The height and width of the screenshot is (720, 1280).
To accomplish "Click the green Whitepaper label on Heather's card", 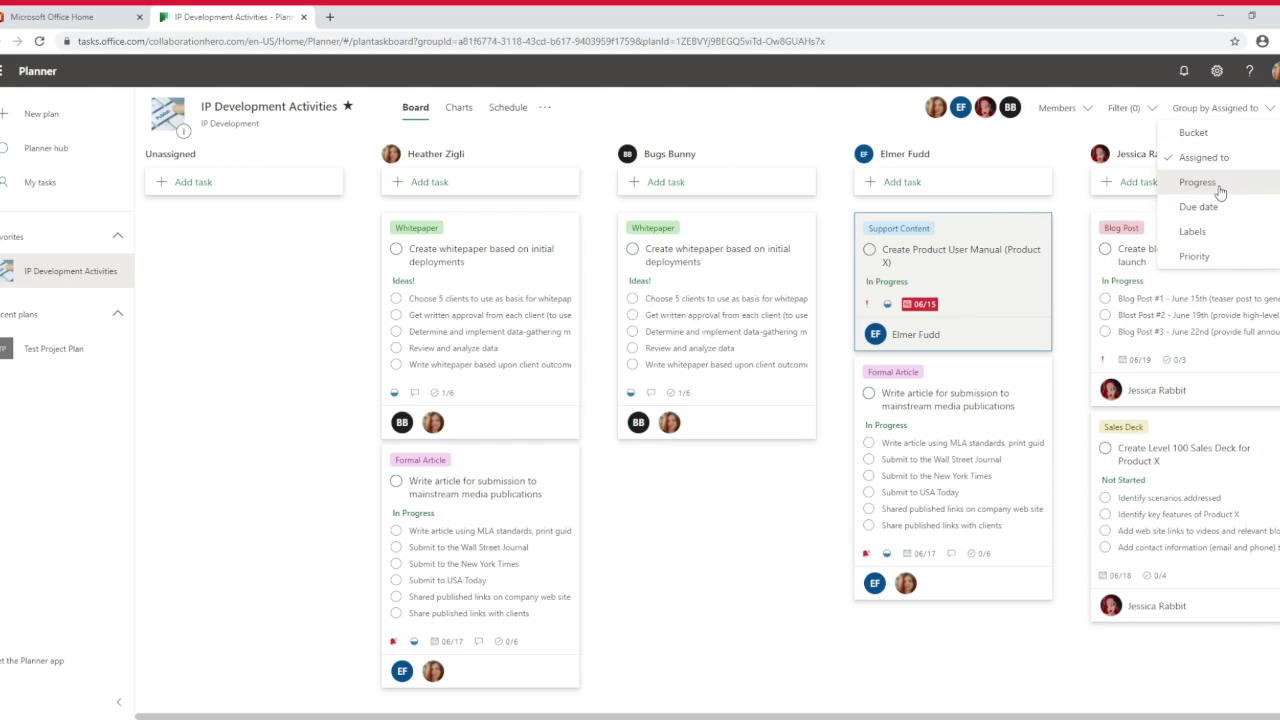I will pos(417,228).
